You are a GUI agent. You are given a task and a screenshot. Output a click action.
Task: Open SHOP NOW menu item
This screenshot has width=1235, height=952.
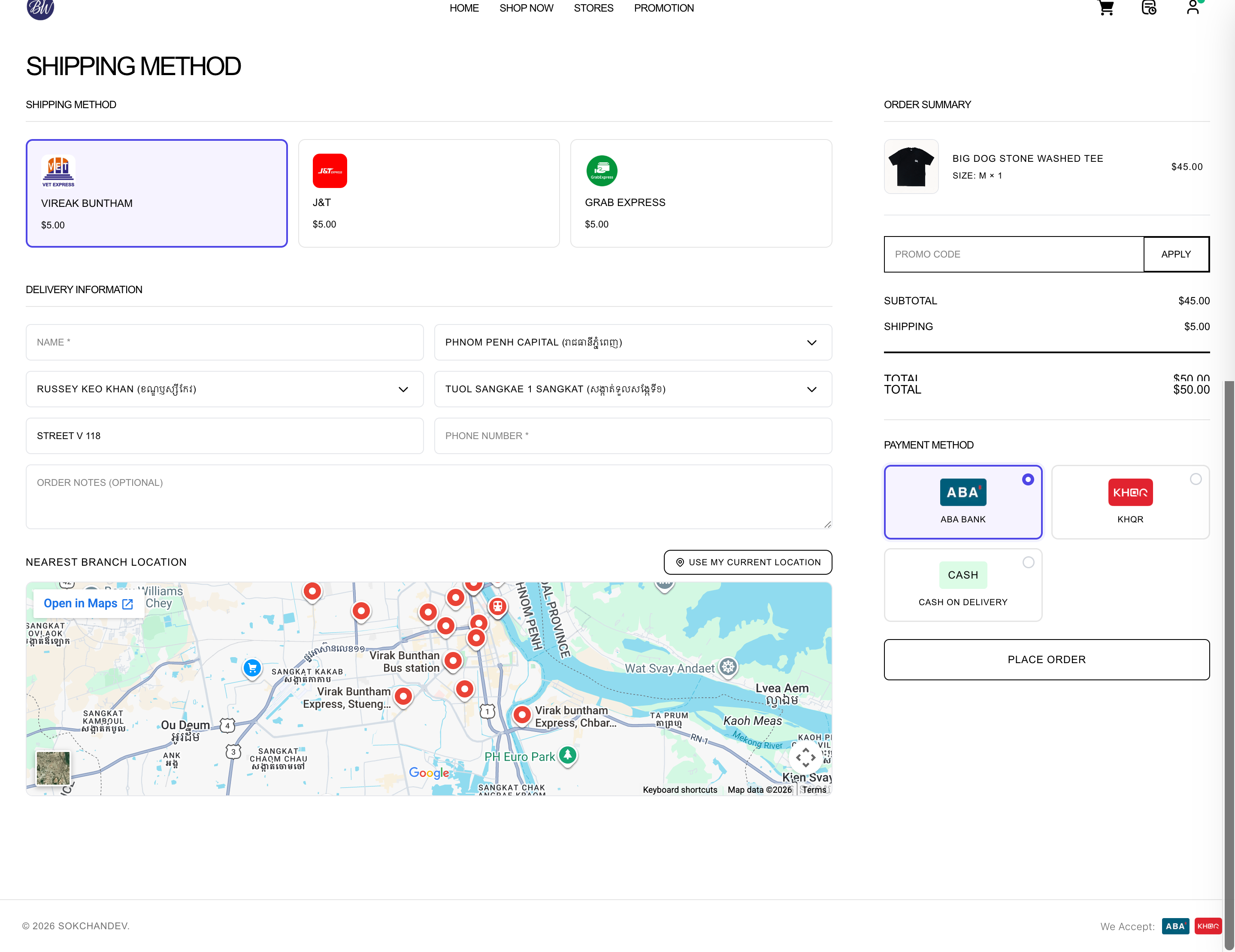(x=526, y=8)
